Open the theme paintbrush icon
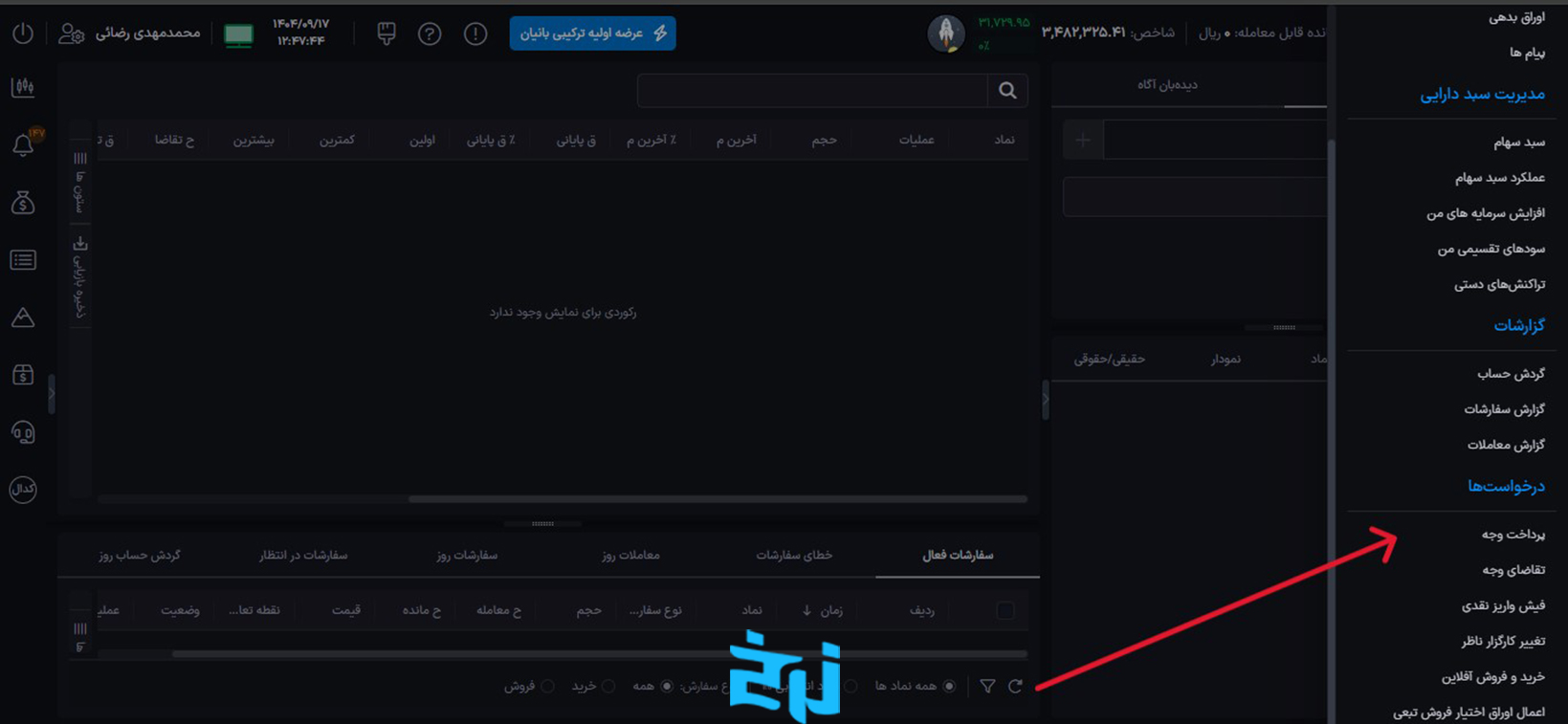1568x724 pixels. point(386,33)
